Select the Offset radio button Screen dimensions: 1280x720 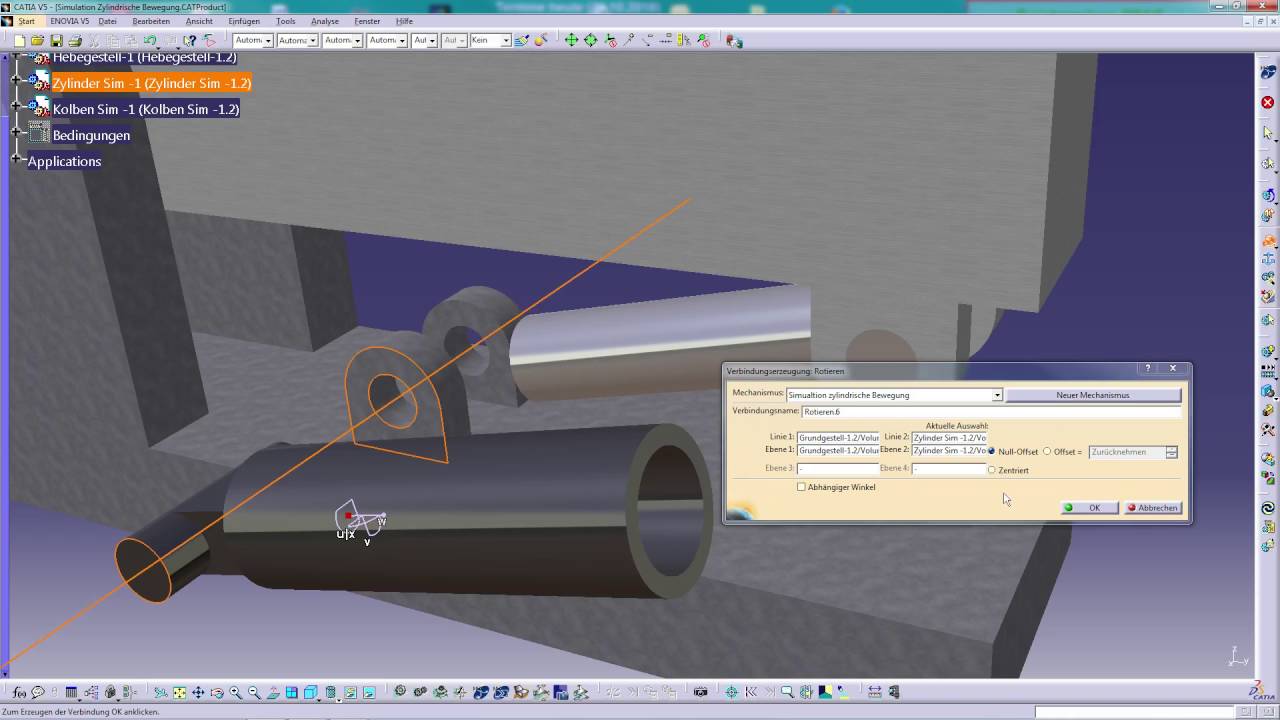point(1047,451)
